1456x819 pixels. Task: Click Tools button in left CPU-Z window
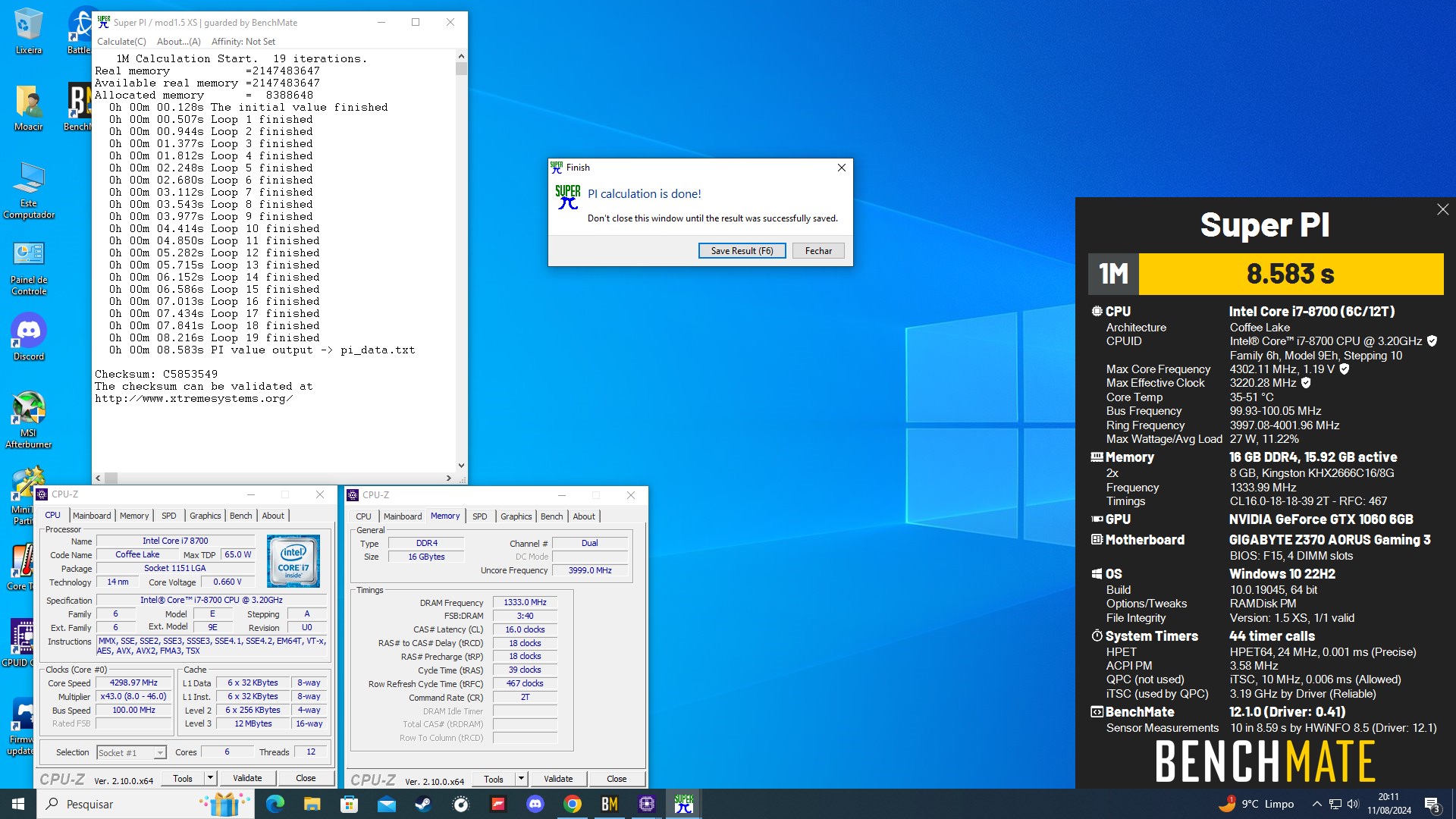183,778
